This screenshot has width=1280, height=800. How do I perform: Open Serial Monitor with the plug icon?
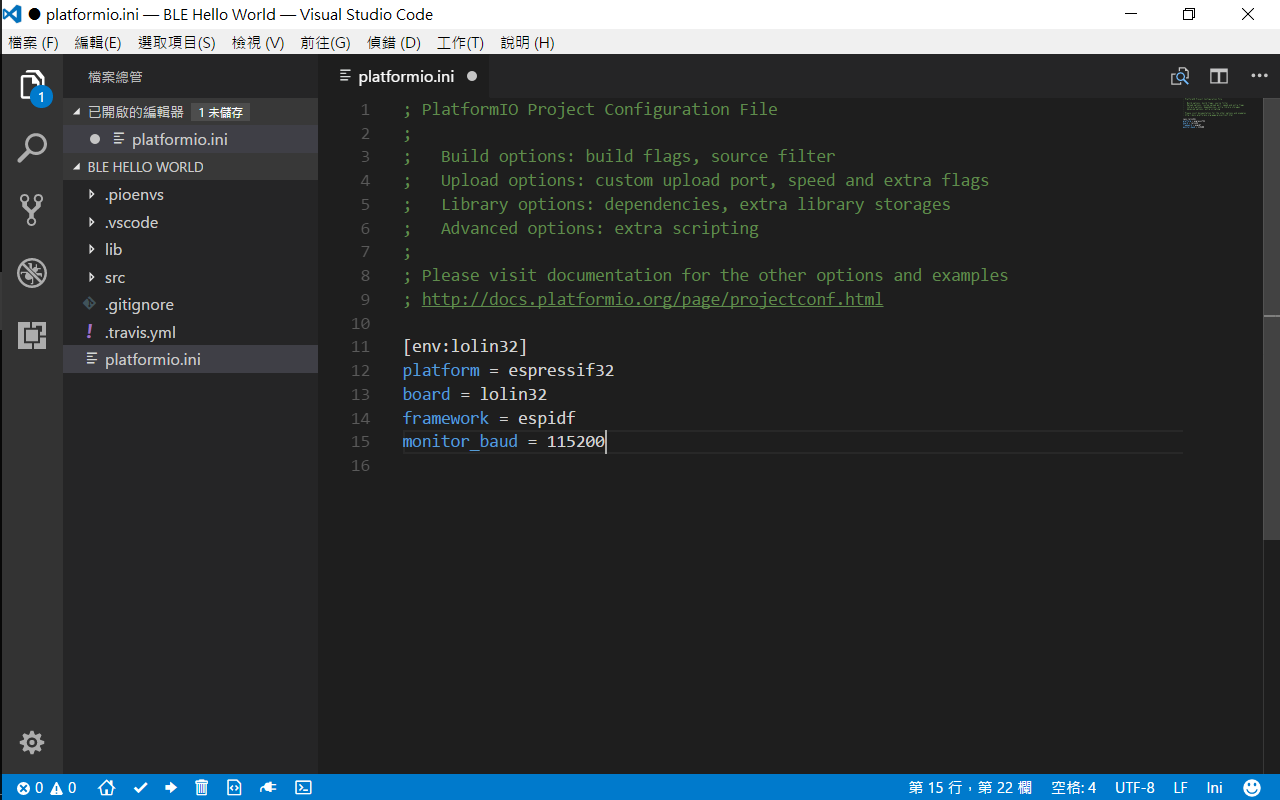pyautogui.click(x=268, y=787)
